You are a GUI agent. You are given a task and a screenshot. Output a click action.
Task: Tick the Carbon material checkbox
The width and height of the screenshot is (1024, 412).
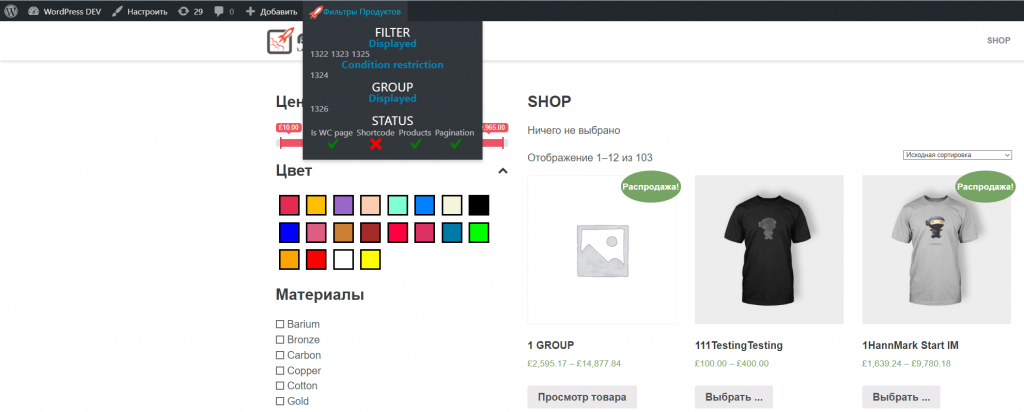click(281, 355)
